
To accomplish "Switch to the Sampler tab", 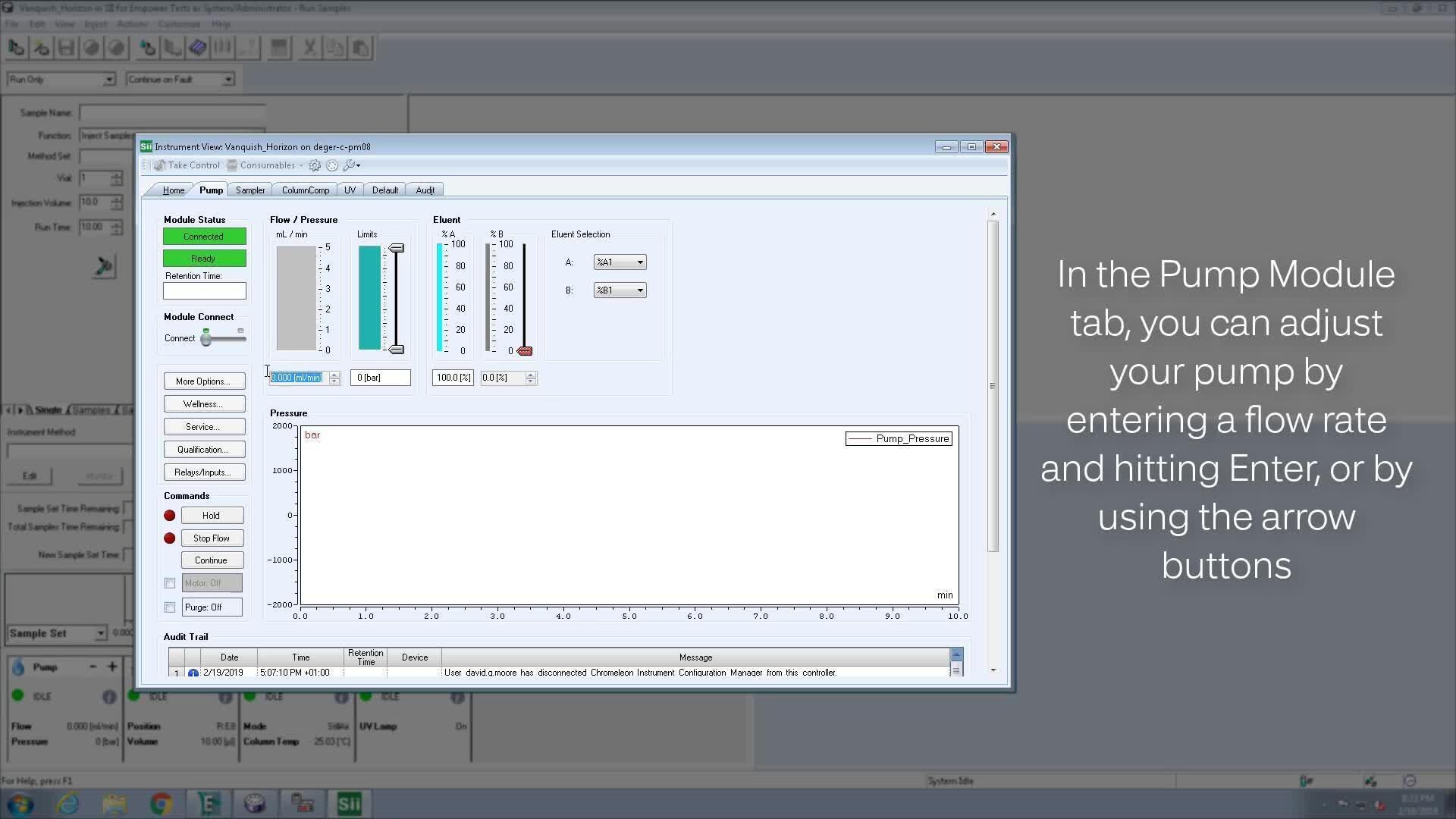I will click(x=249, y=190).
